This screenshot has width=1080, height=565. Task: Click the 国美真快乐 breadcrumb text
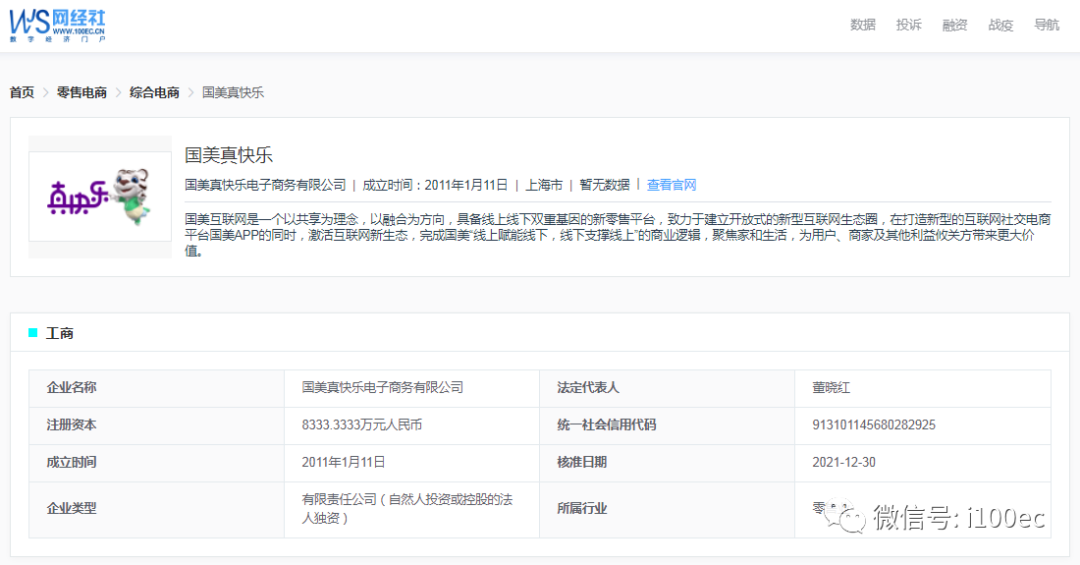click(x=233, y=92)
